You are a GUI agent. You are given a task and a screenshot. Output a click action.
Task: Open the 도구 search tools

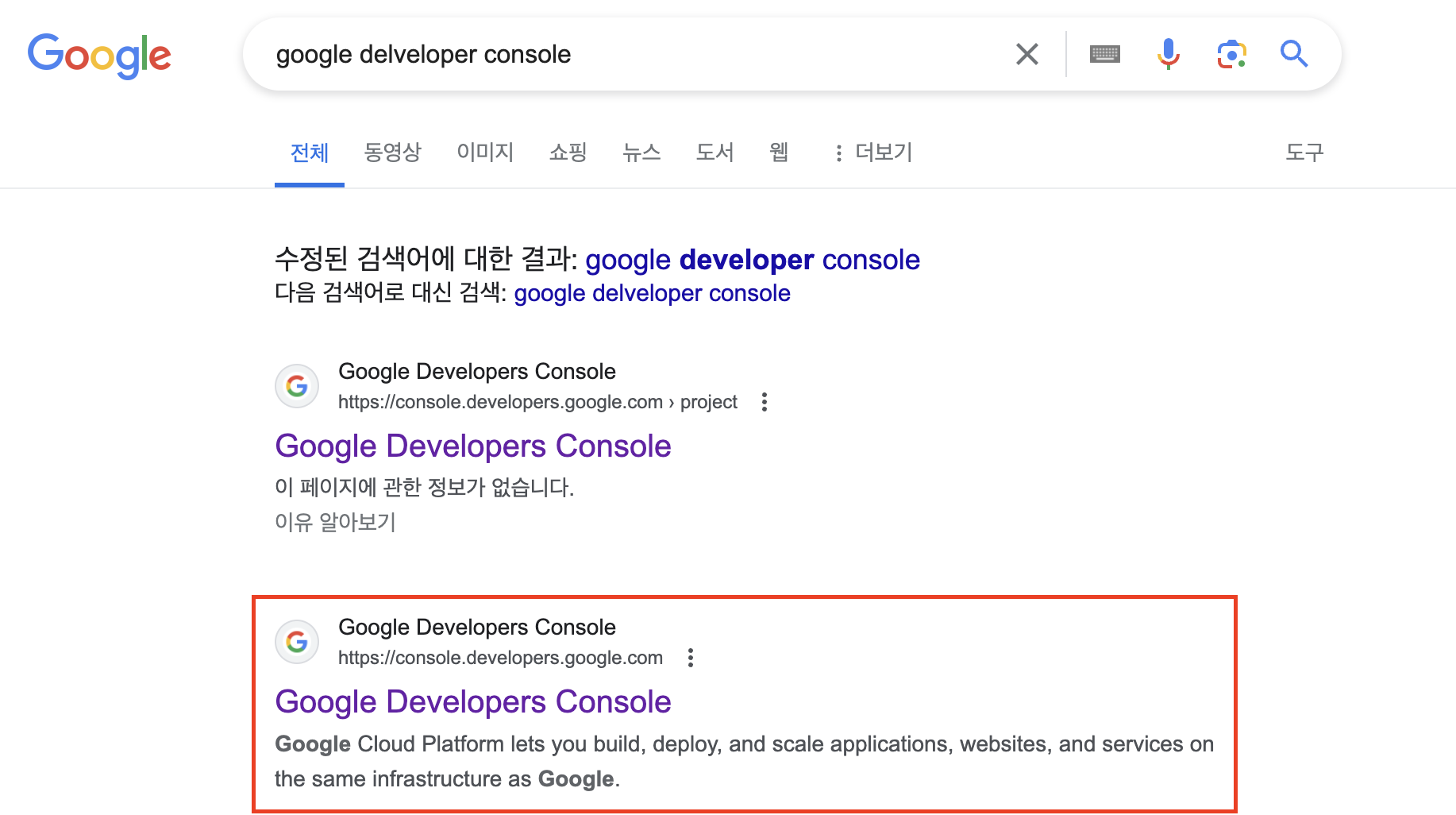1304,152
